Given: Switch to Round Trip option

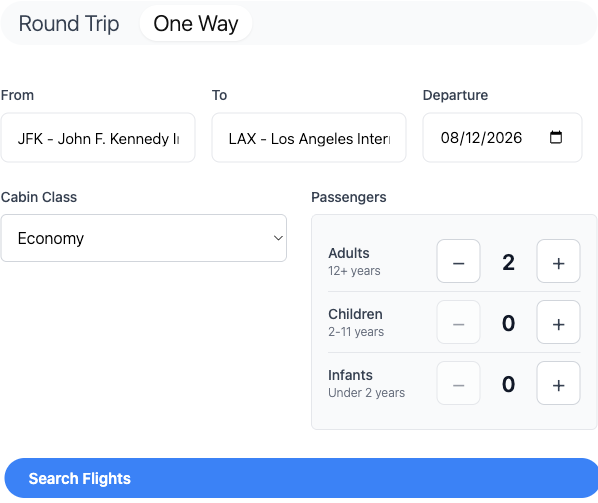Looking at the screenshot, I should 69,24.
